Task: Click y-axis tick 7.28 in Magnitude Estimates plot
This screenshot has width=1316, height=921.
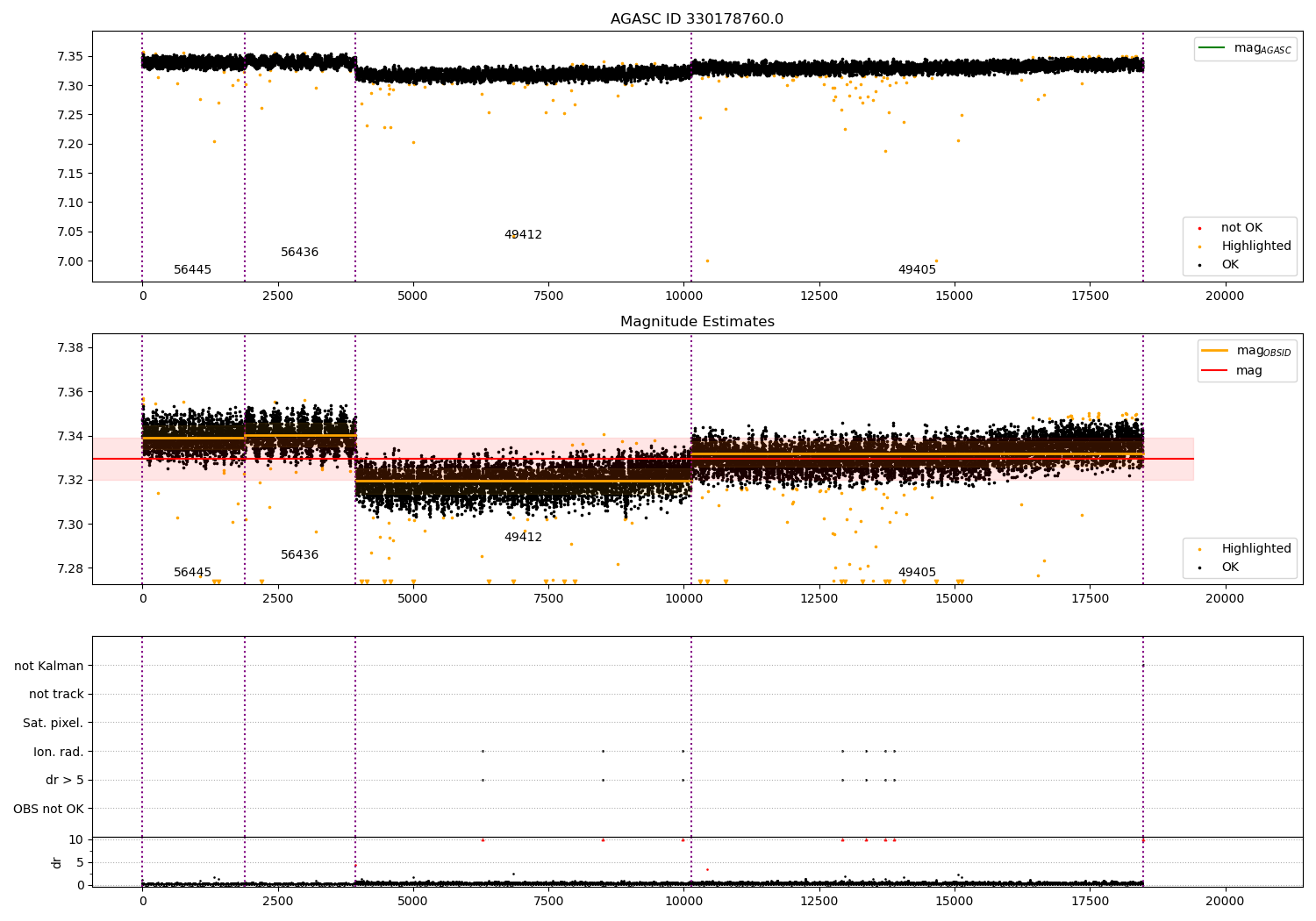Action: click(70, 568)
